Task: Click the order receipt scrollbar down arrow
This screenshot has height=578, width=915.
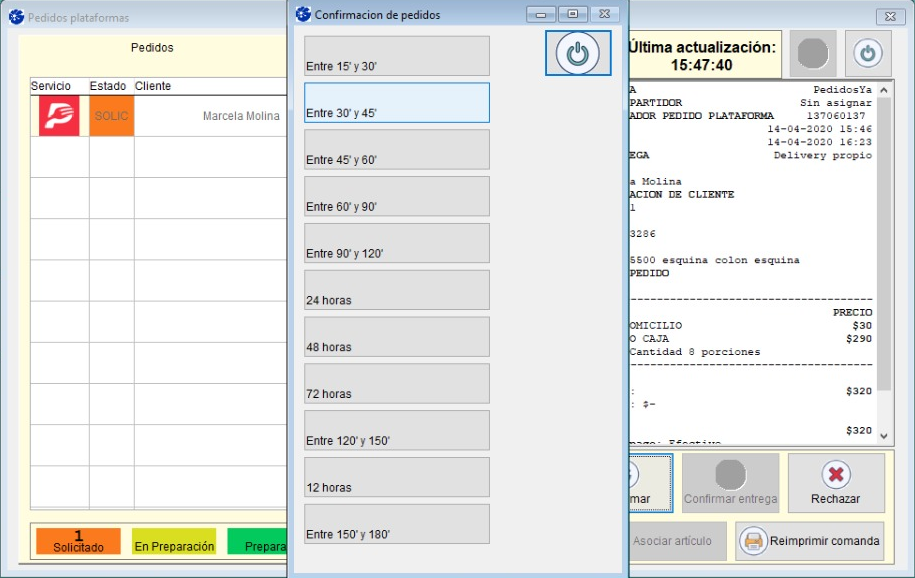Action: [x=884, y=435]
